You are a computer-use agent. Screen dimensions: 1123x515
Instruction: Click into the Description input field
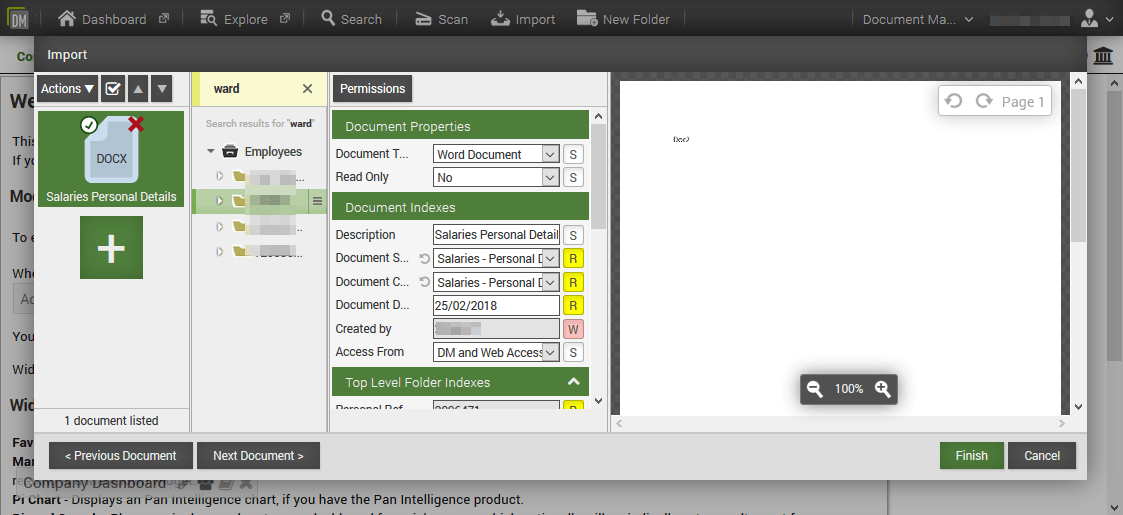click(x=496, y=235)
